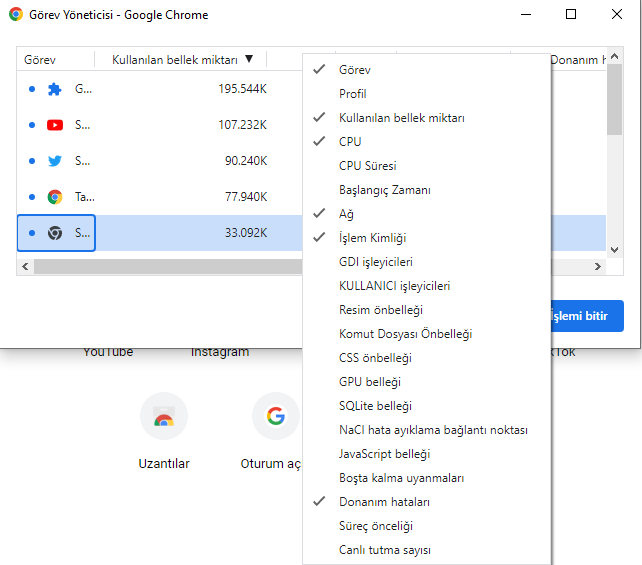Click the İşlemi bitir button
Viewport: 642px width, 565px height.
(x=585, y=316)
